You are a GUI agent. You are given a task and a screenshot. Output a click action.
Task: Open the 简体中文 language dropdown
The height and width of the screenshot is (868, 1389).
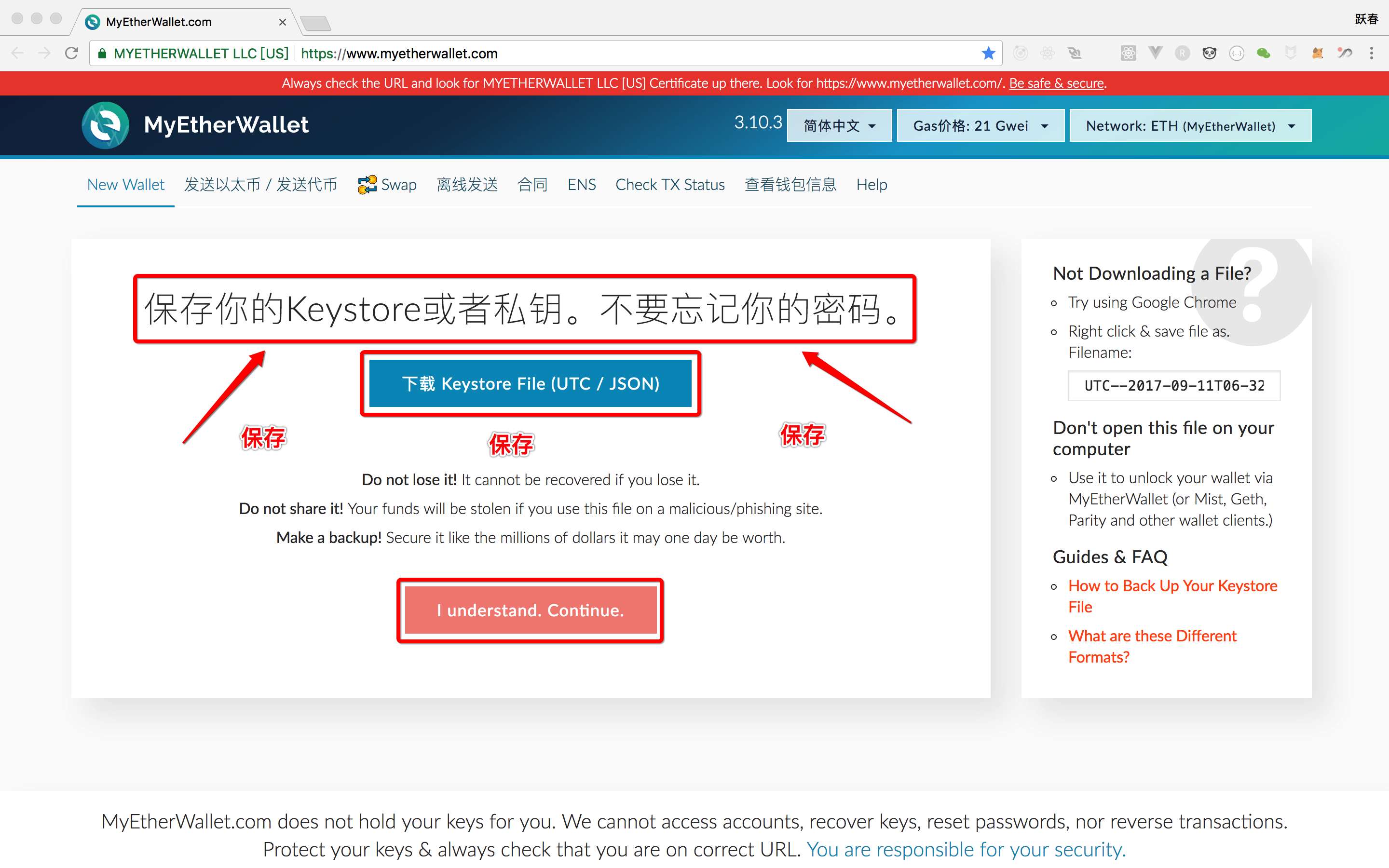click(839, 126)
